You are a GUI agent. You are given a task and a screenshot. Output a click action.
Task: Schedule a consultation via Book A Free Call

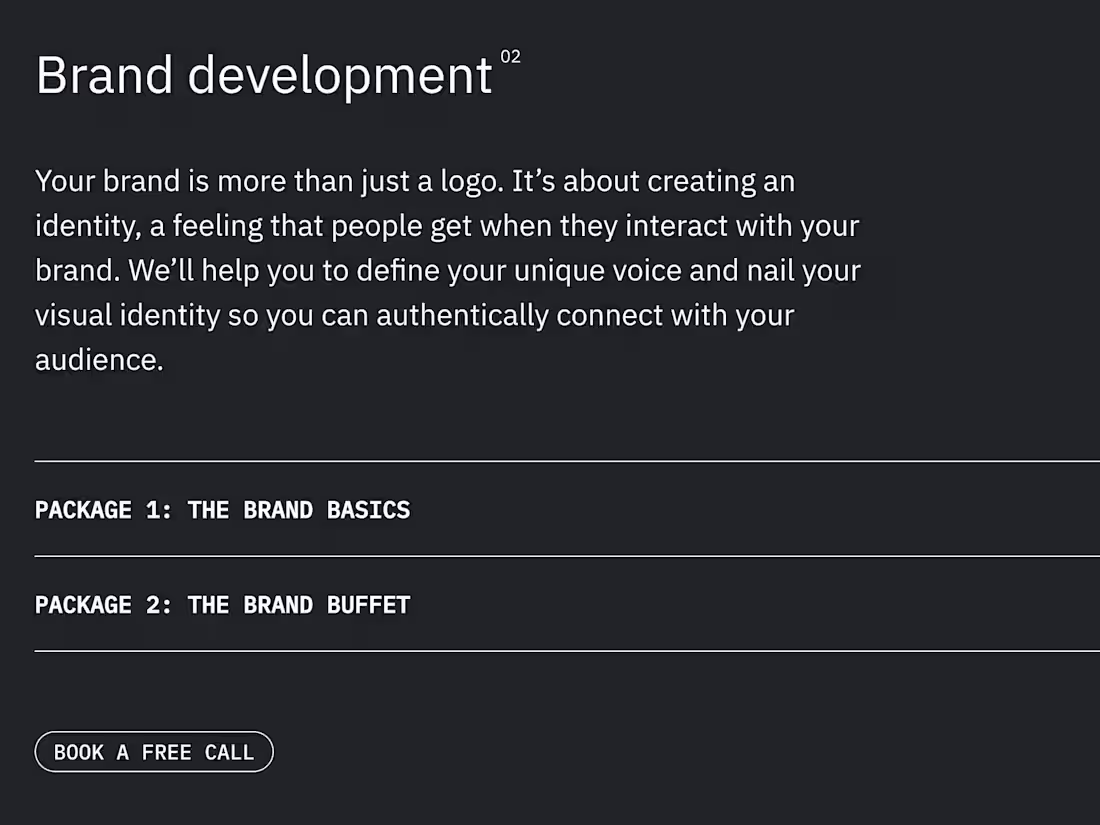tap(154, 751)
